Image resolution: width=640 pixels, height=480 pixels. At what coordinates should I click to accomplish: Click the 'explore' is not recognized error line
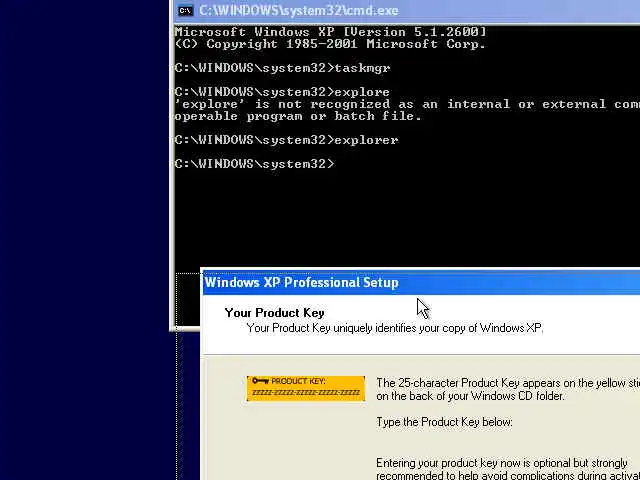pyautogui.click(x=407, y=104)
